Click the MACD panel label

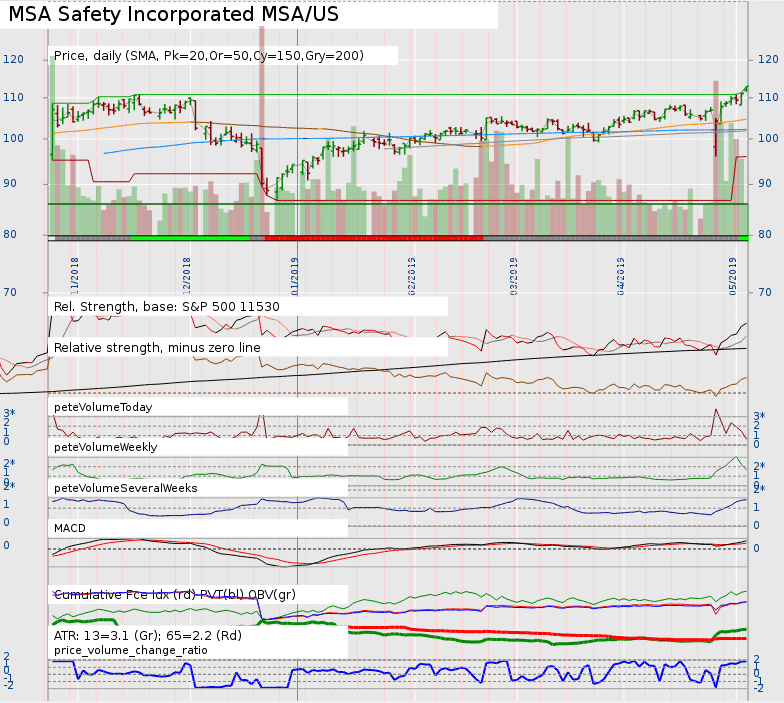(x=70, y=528)
